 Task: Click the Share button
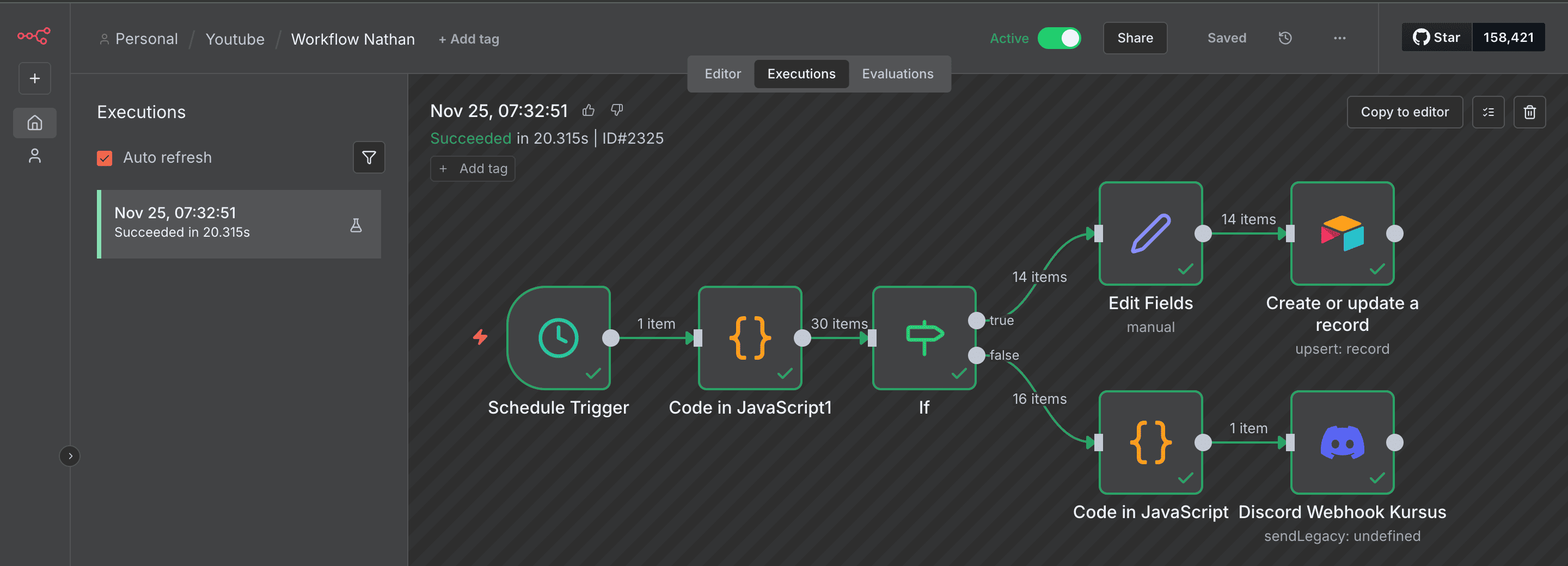pos(1135,38)
